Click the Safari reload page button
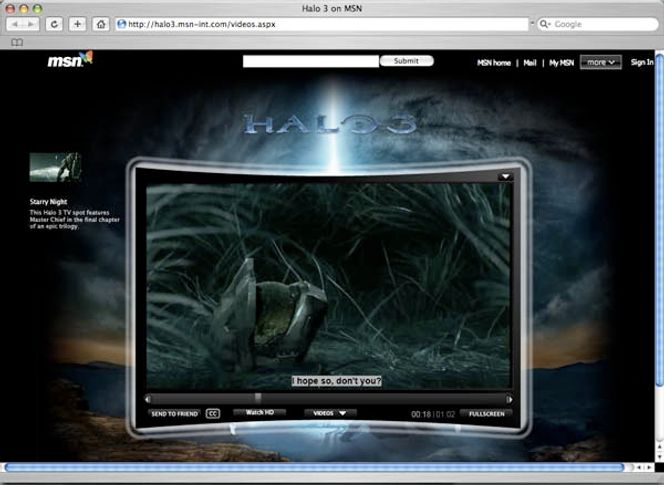Image resolution: width=664 pixels, height=485 pixels. [x=54, y=24]
